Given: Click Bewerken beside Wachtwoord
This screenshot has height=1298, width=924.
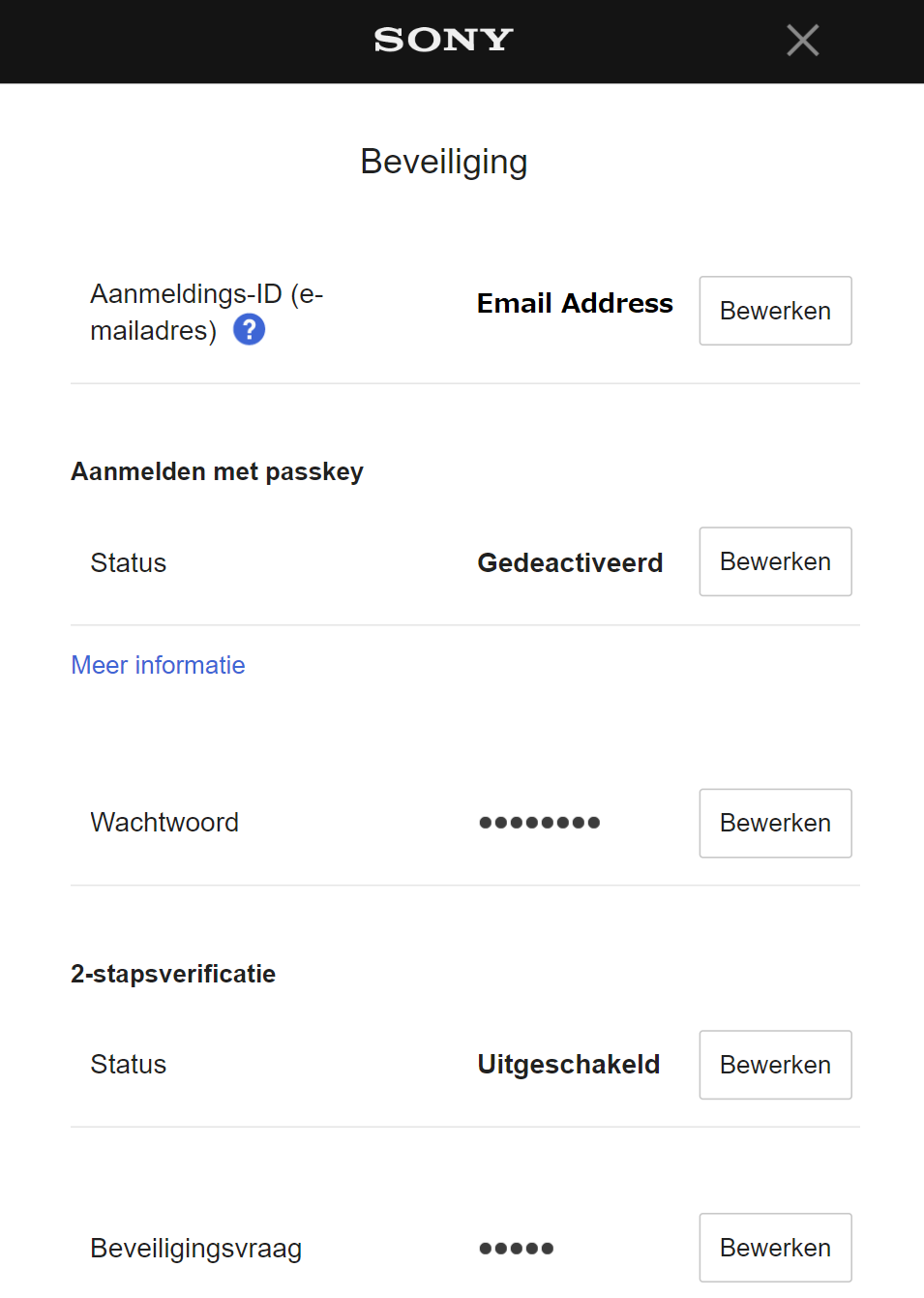Looking at the screenshot, I should [x=775, y=823].
